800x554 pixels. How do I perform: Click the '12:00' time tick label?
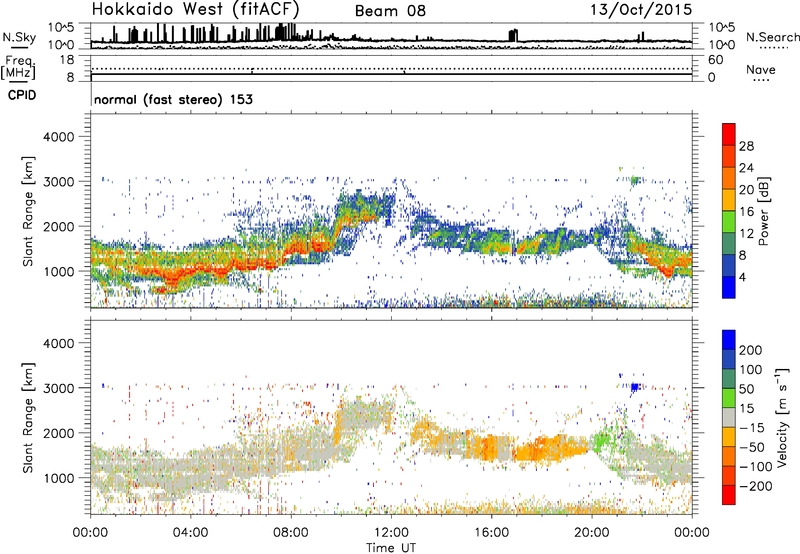pos(391,533)
